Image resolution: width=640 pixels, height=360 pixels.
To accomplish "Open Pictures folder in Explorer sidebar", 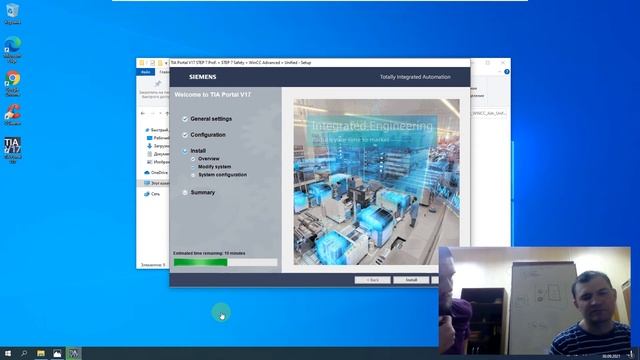I will (158, 162).
